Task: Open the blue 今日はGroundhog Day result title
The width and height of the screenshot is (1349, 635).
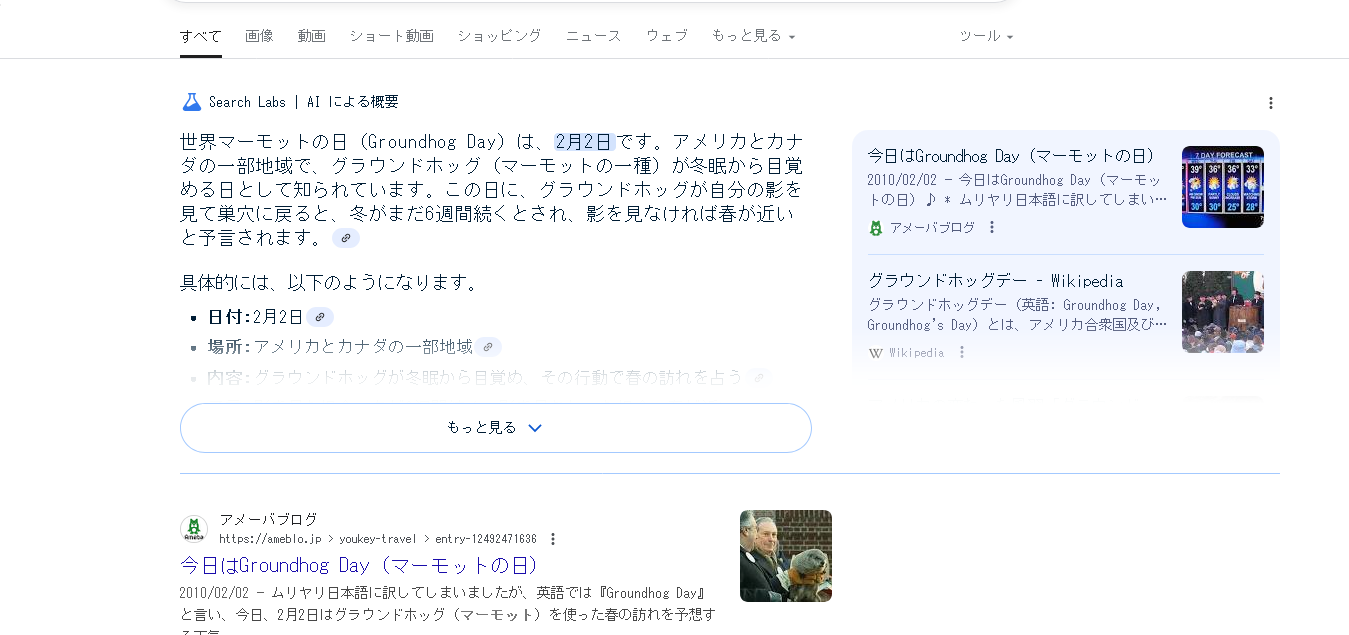Action: pyautogui.click(x=360, y=565)
